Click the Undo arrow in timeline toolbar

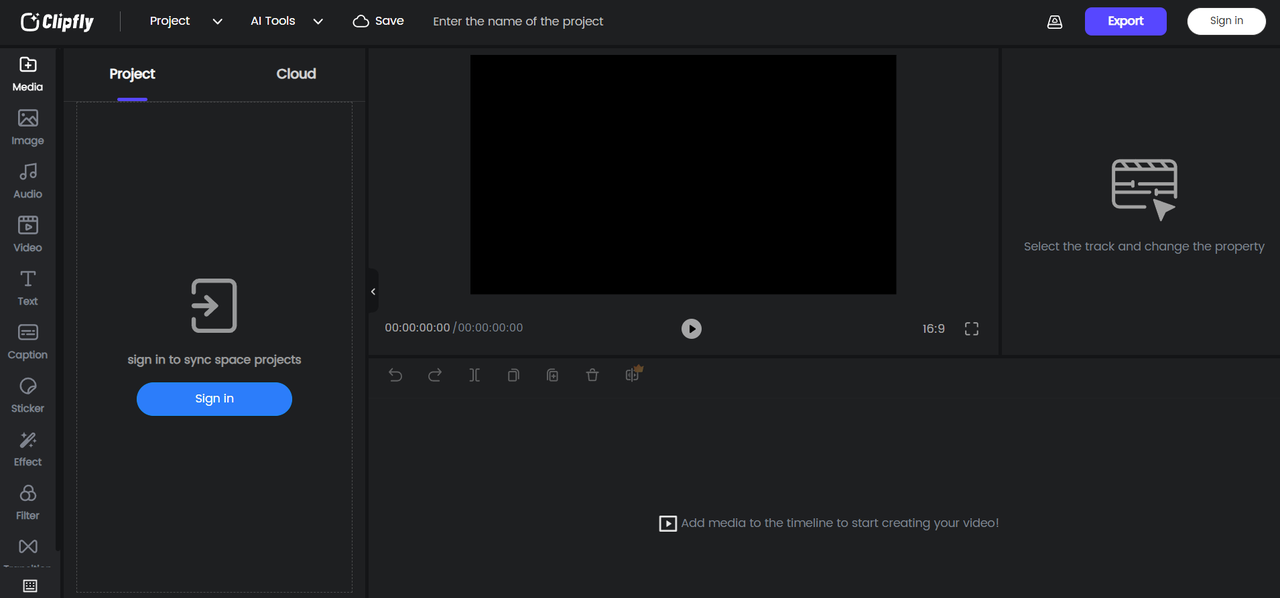point(396,375)
